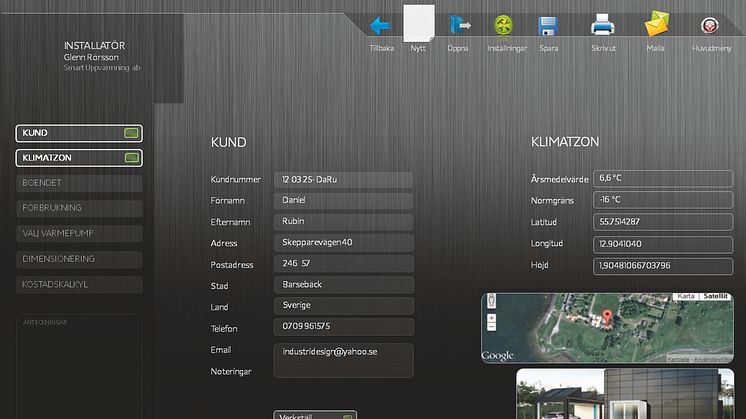Click the Longitud value field
746x419 pixels.
[x=663, y=244]
